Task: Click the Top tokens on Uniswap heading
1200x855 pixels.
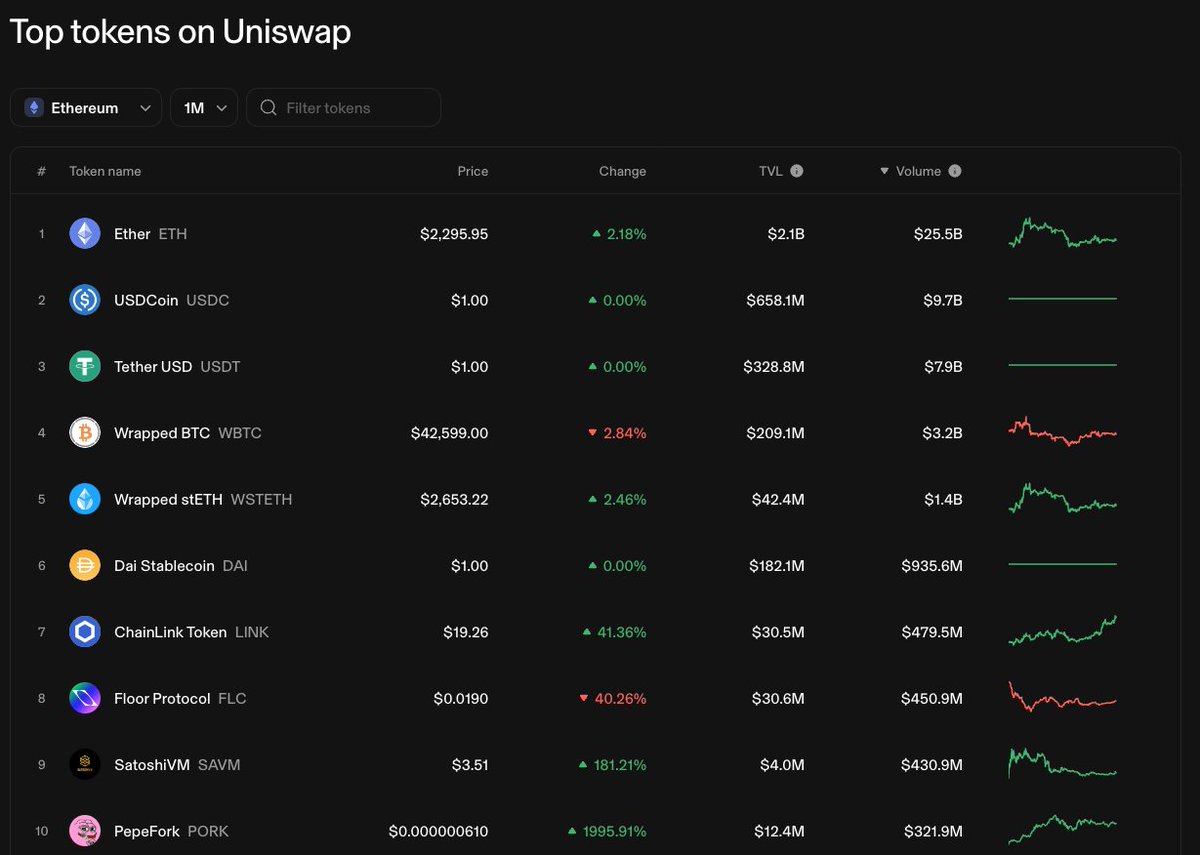Action: pyautogui.click(x=180, y=31)
